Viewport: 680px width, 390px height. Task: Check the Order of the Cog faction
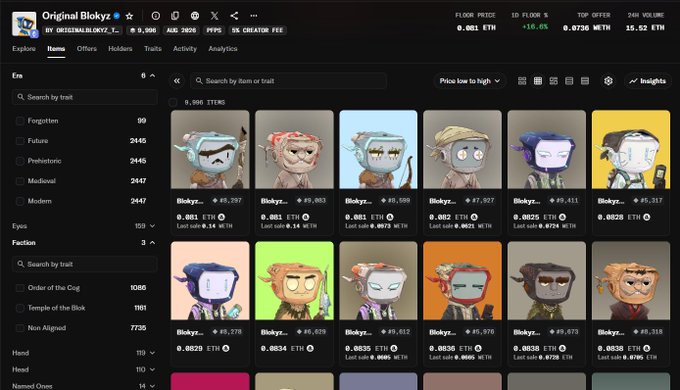[20, 288]
